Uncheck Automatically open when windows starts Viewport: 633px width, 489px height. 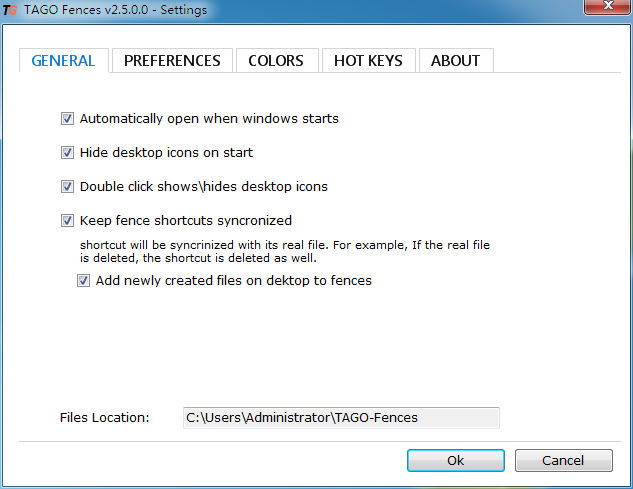(x=67, y=119)
